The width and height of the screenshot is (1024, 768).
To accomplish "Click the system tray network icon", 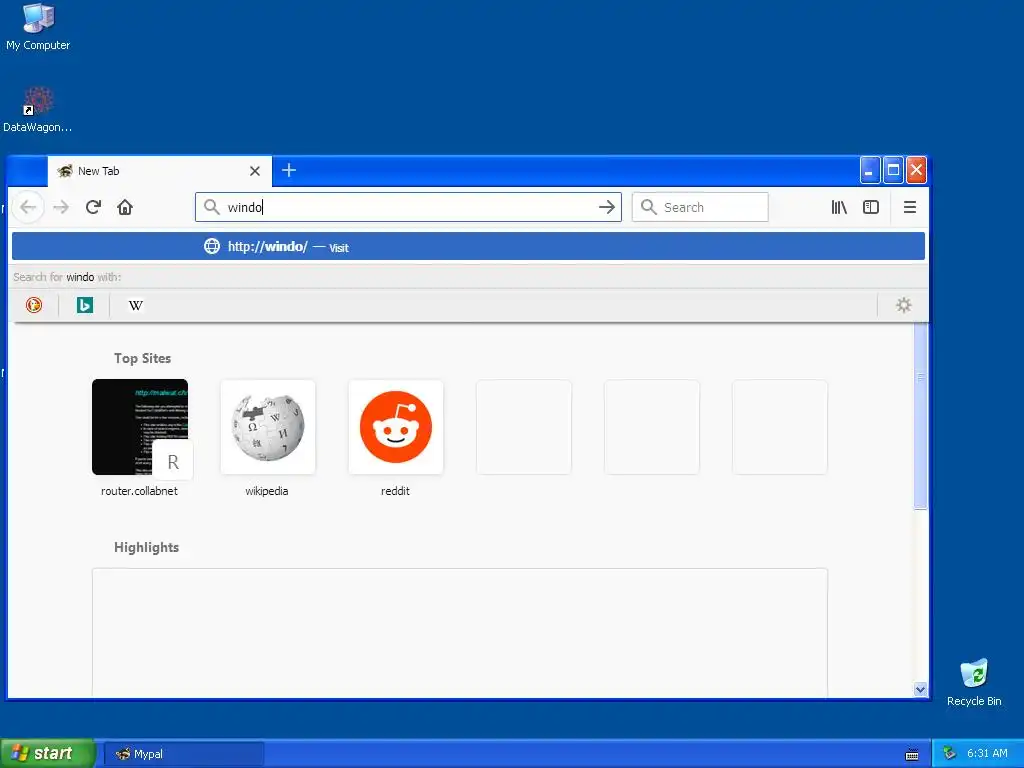I will [x=950, y=754].
